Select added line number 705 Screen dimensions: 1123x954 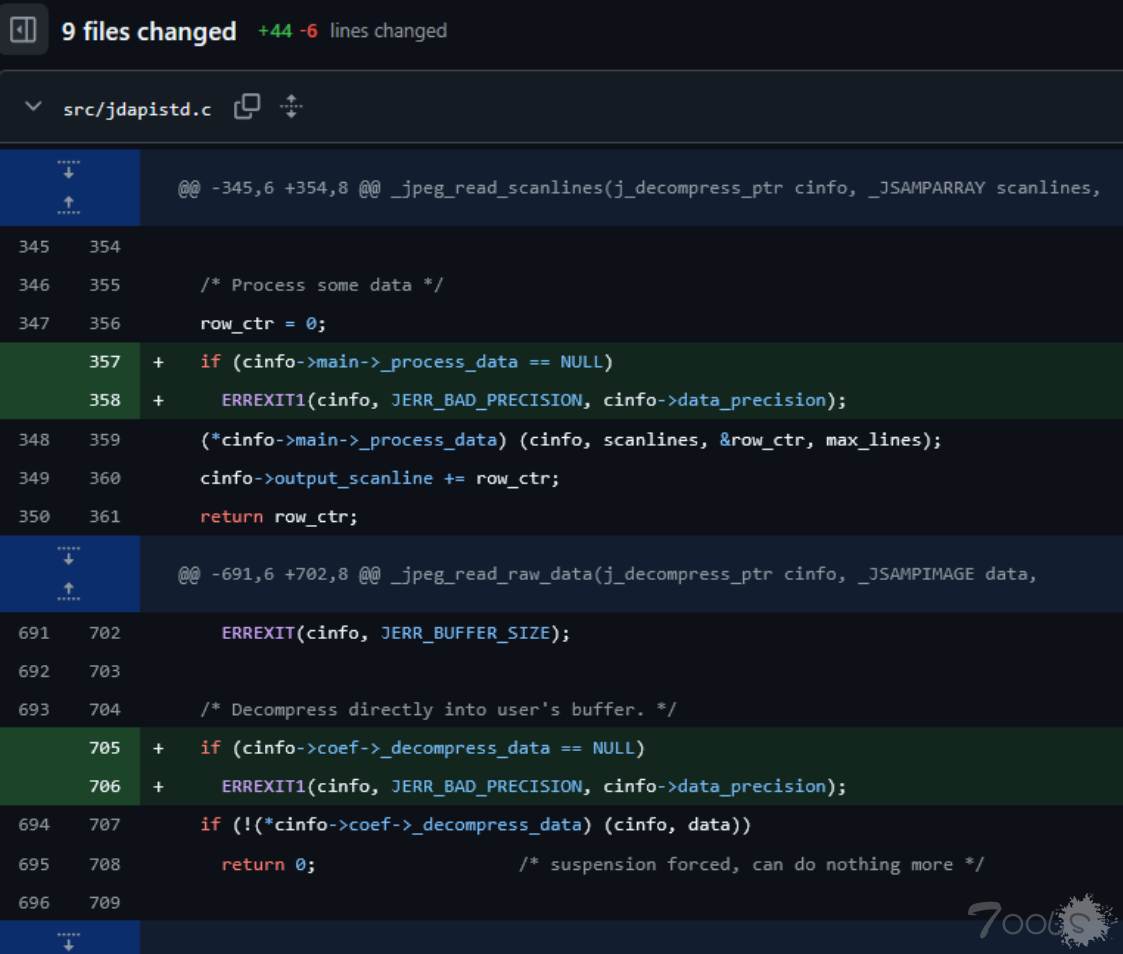[104, 748]
